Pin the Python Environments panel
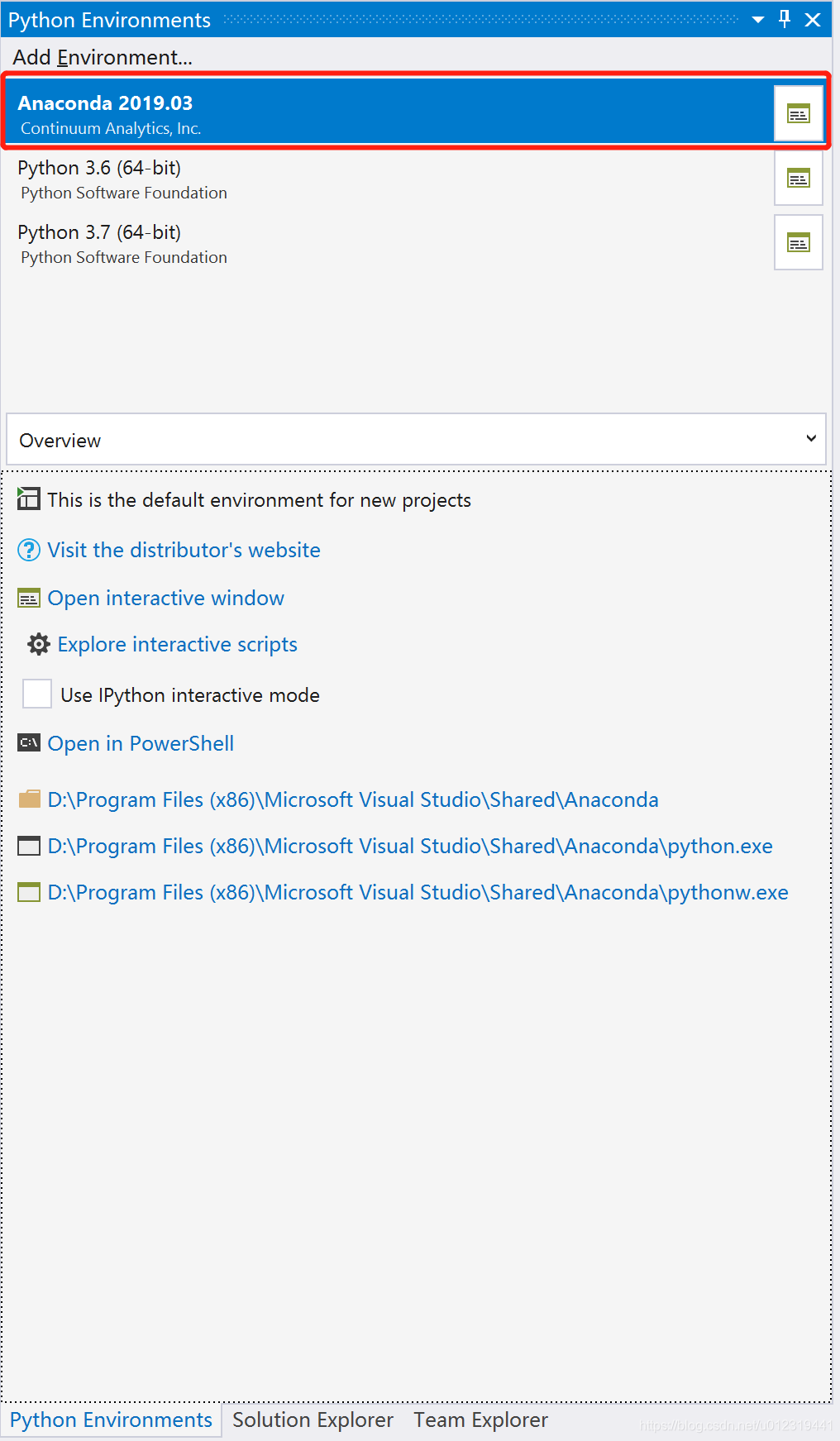The width and height of the screenshot is (840, 1441). [x=785, y=19]
